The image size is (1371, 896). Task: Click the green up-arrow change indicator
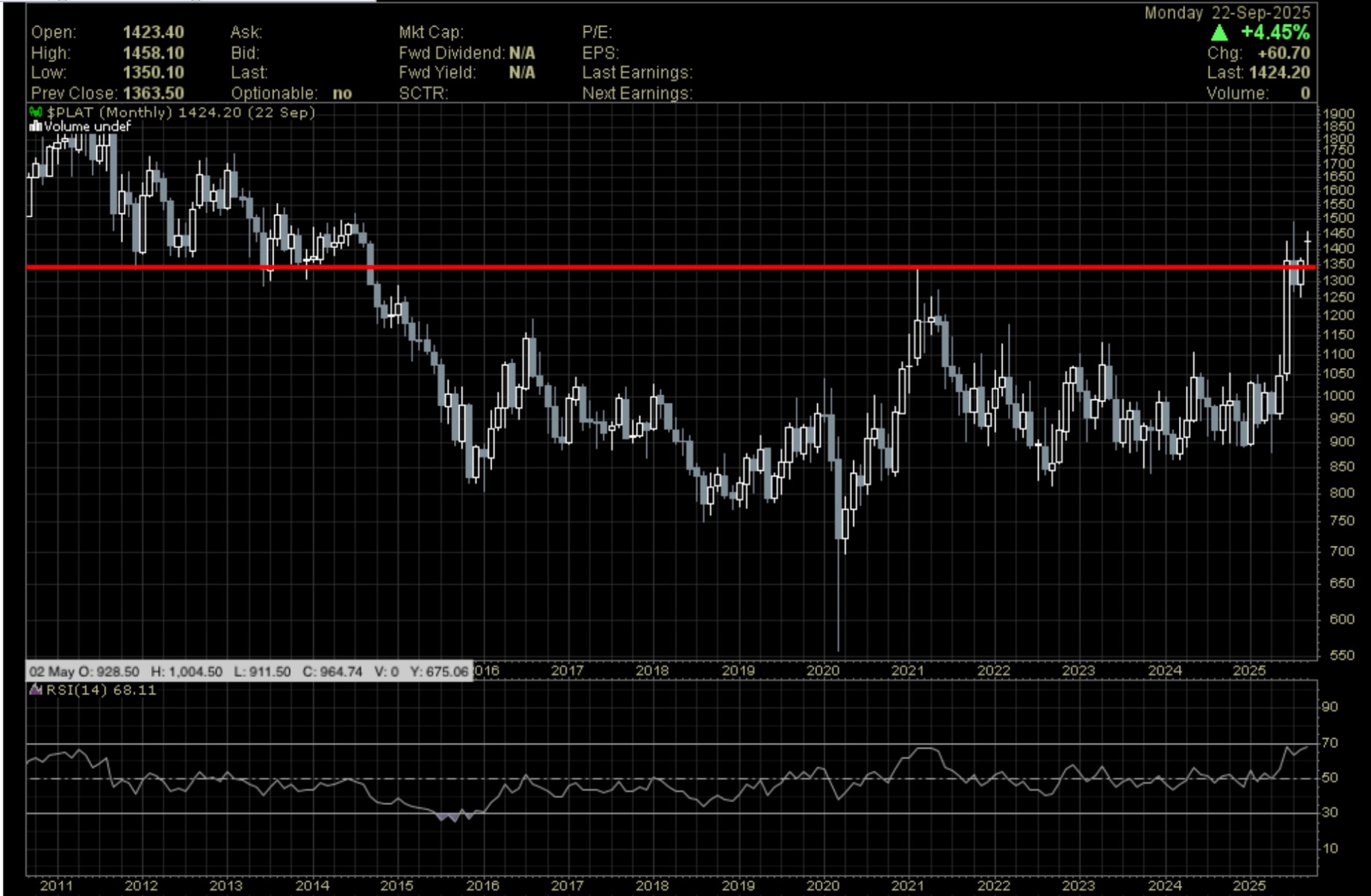pos(1219,33)
